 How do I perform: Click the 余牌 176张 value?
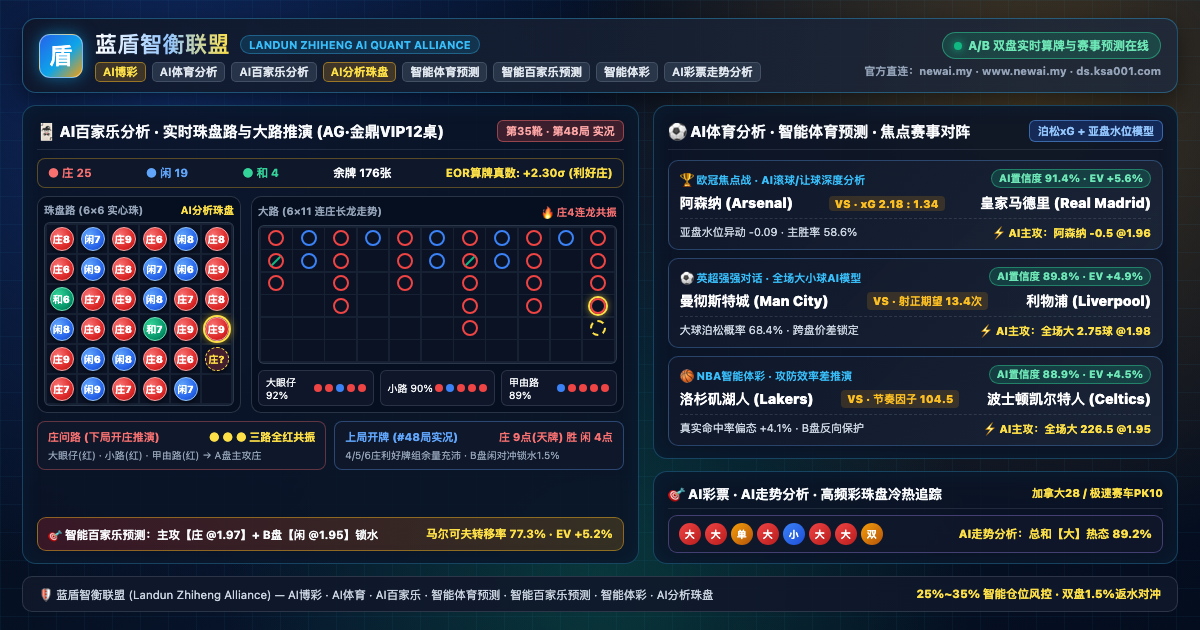pyautogui.click(x=362, y=173)
